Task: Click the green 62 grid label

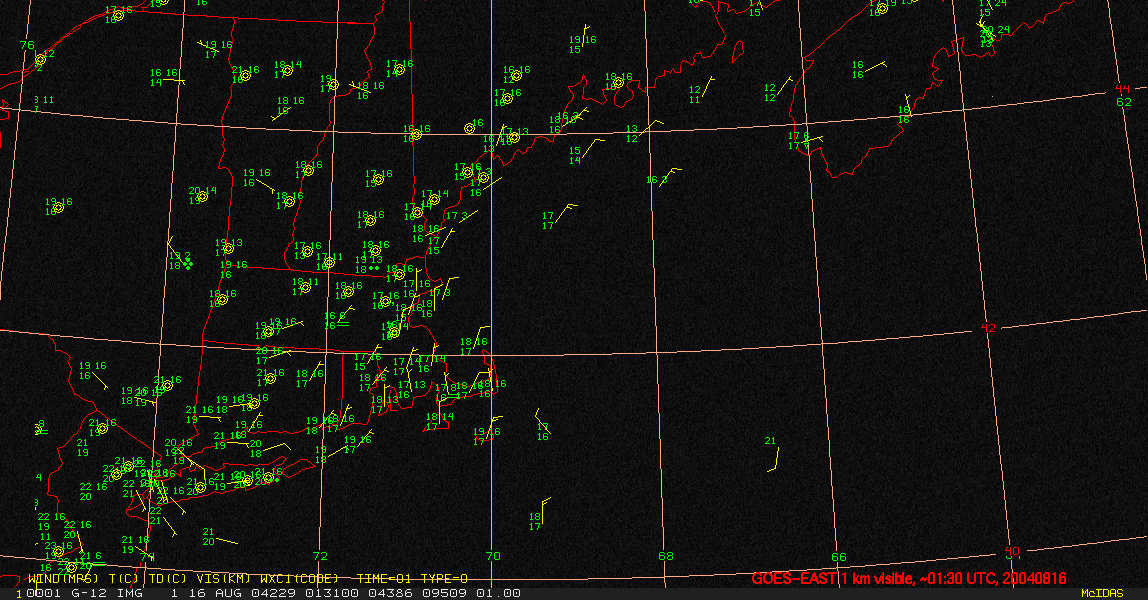Action: (x=1124, y=102)
